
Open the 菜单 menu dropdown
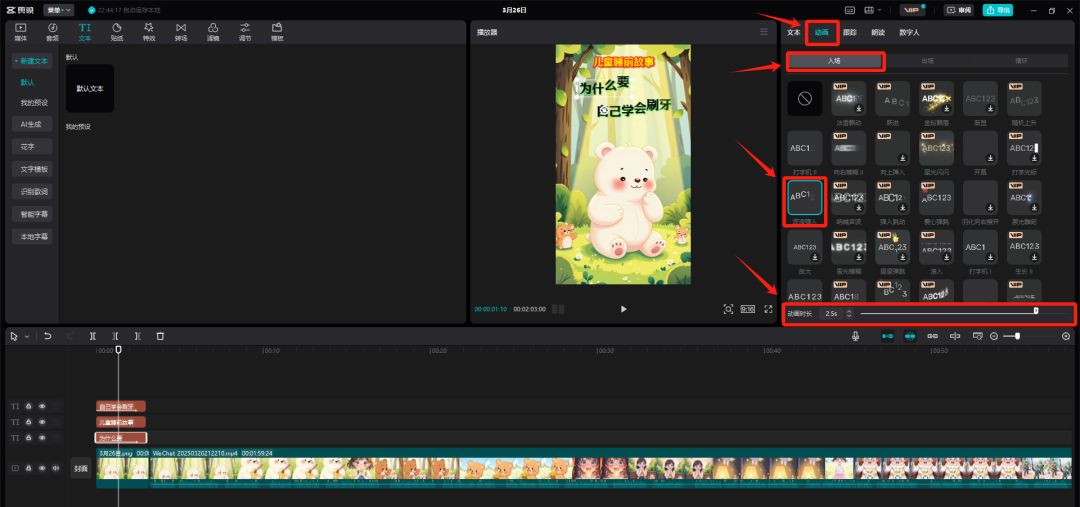[x=58, y=10]
